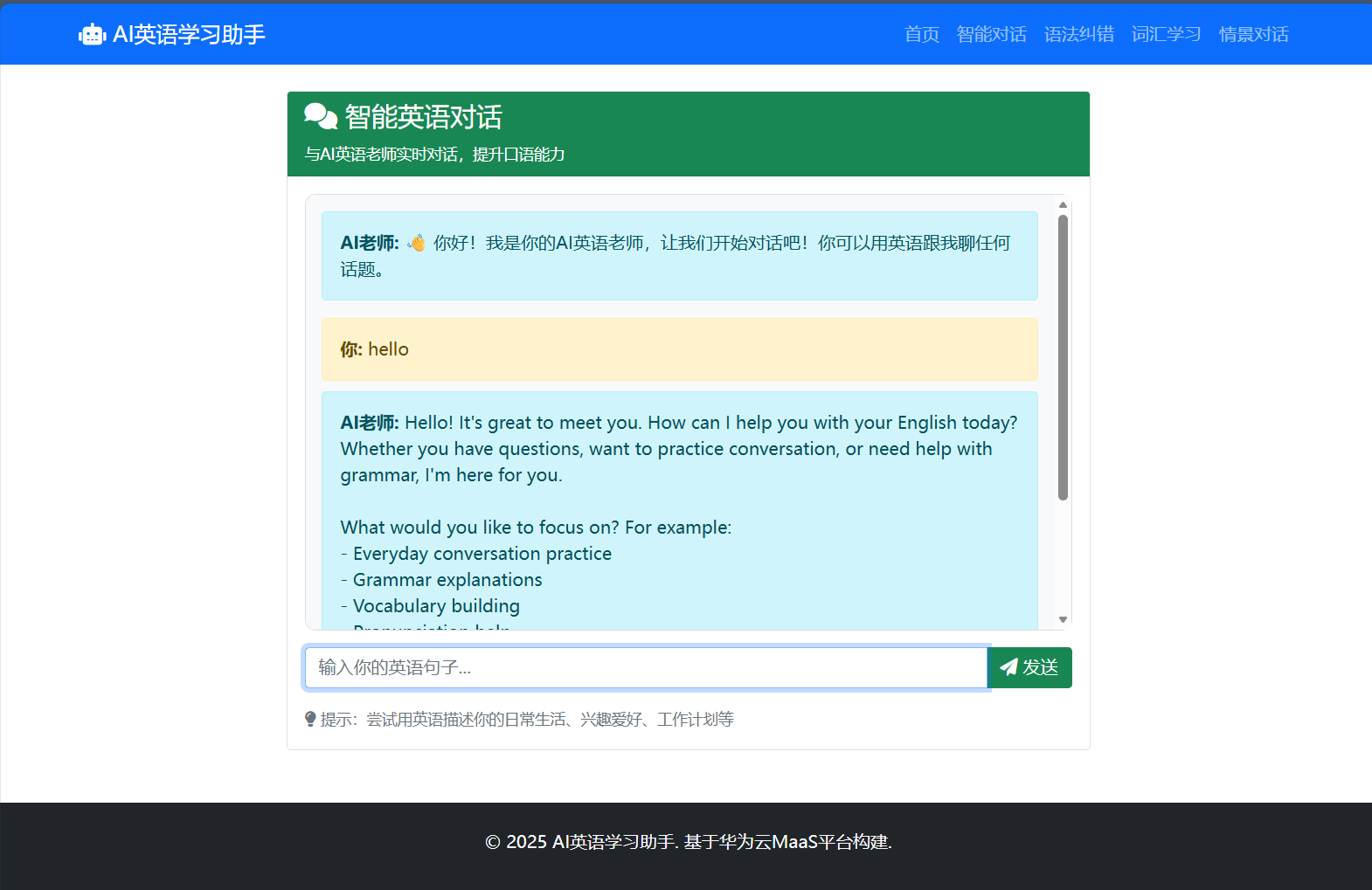The width and height of the screenshot is (1372, 890).
Task: Click the lightbulb hint icon
Action: (310, 720)
